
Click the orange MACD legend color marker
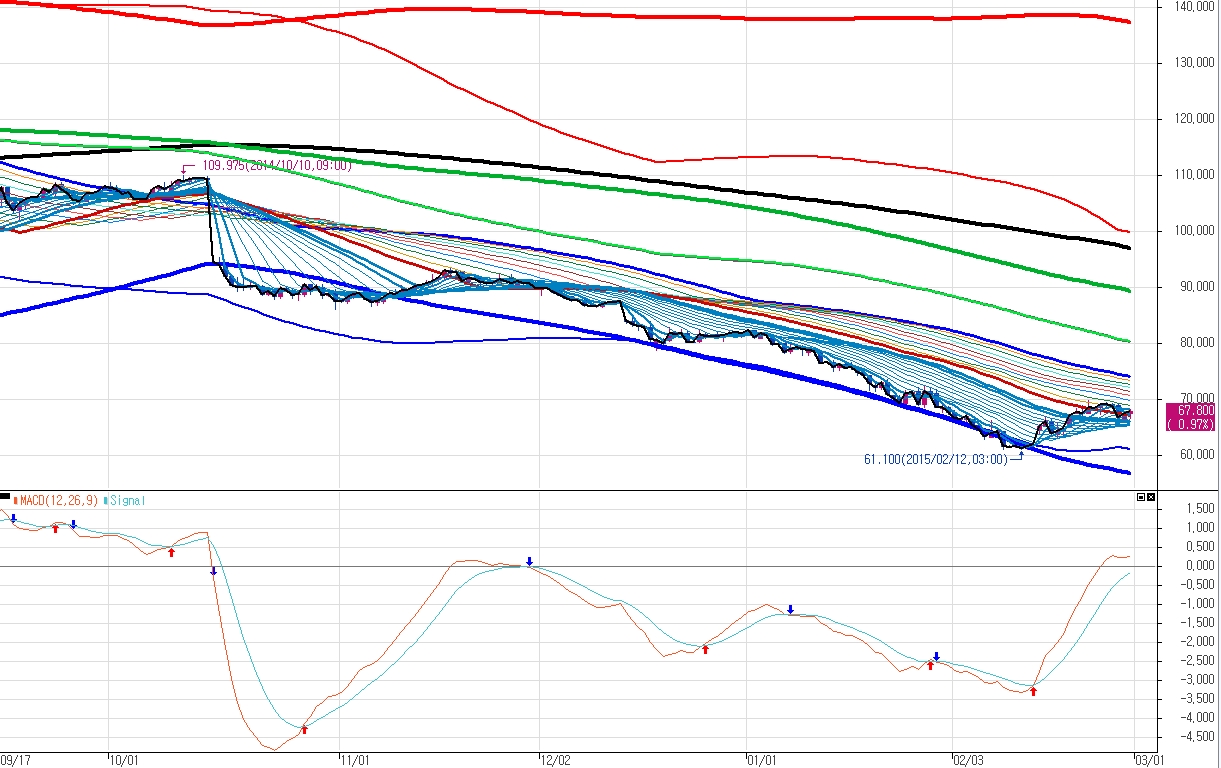[16, 499]
